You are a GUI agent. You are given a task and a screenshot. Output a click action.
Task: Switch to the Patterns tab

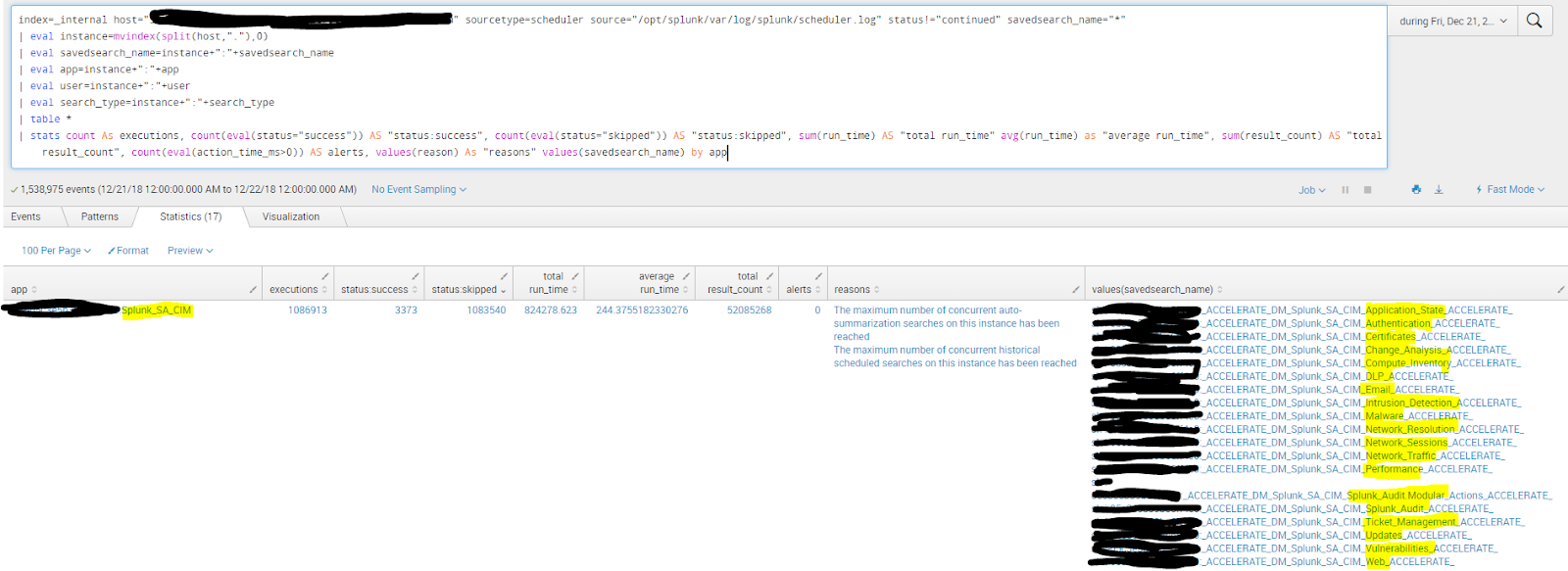pyautogui.click(x=100, y=216)
